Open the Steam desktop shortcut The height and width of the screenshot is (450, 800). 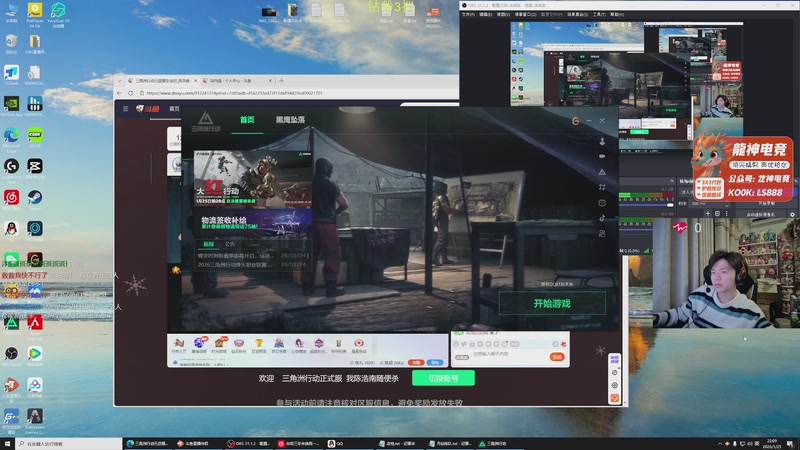point(35,199)
